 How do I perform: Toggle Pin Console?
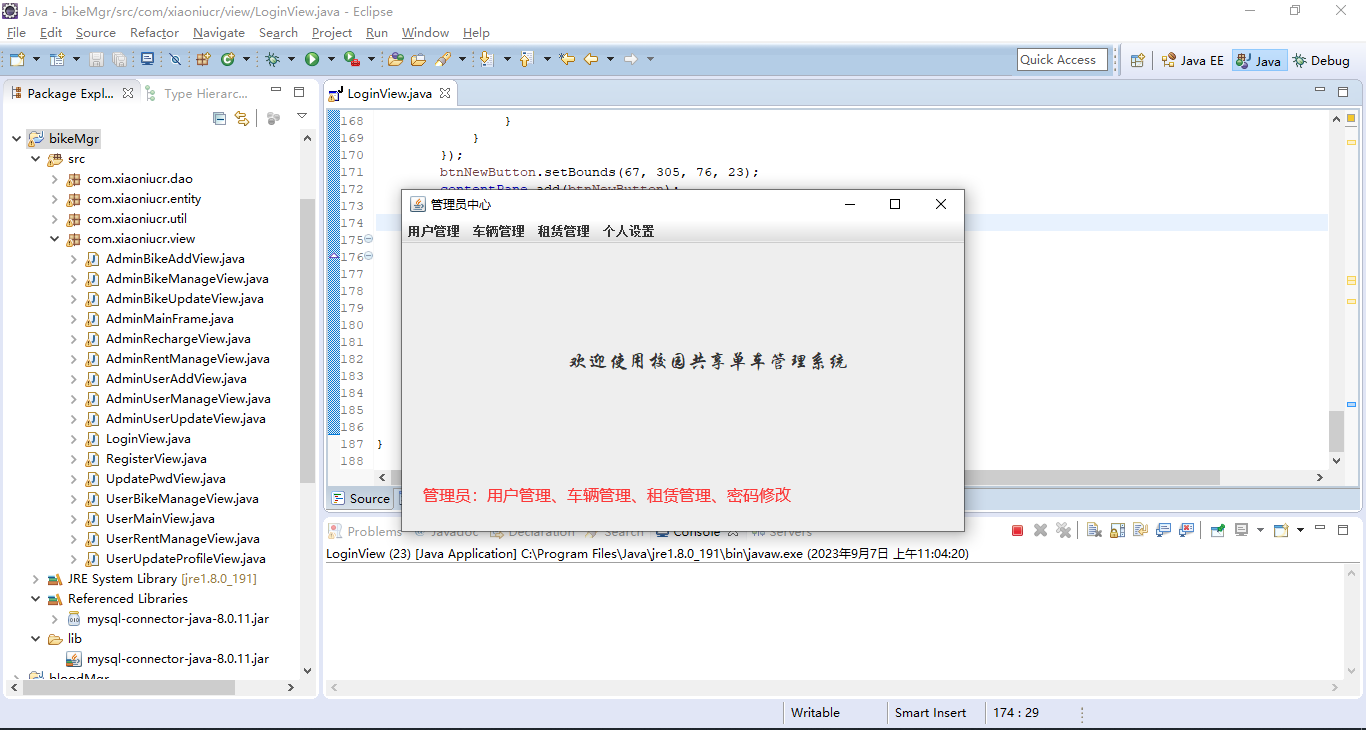pos(1218,530)
